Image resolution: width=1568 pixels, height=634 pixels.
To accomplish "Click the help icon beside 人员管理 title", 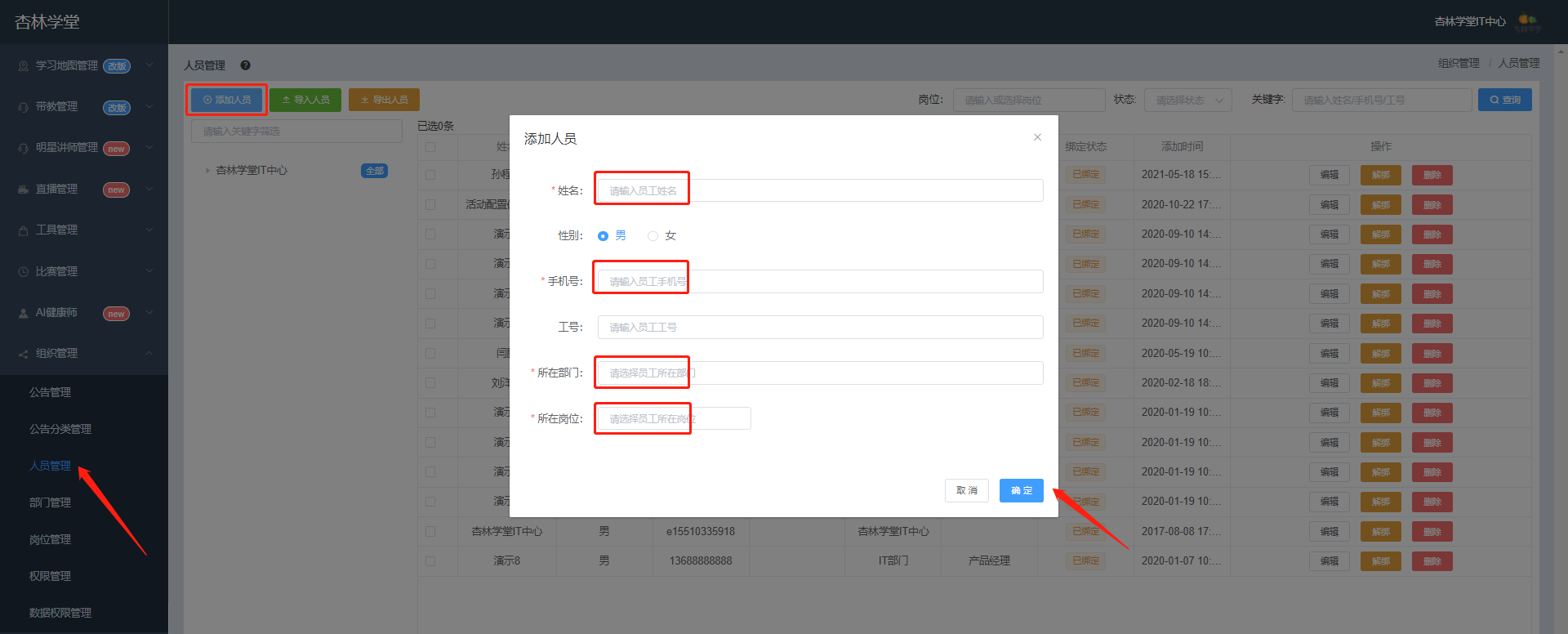I will tap(245, 65).
